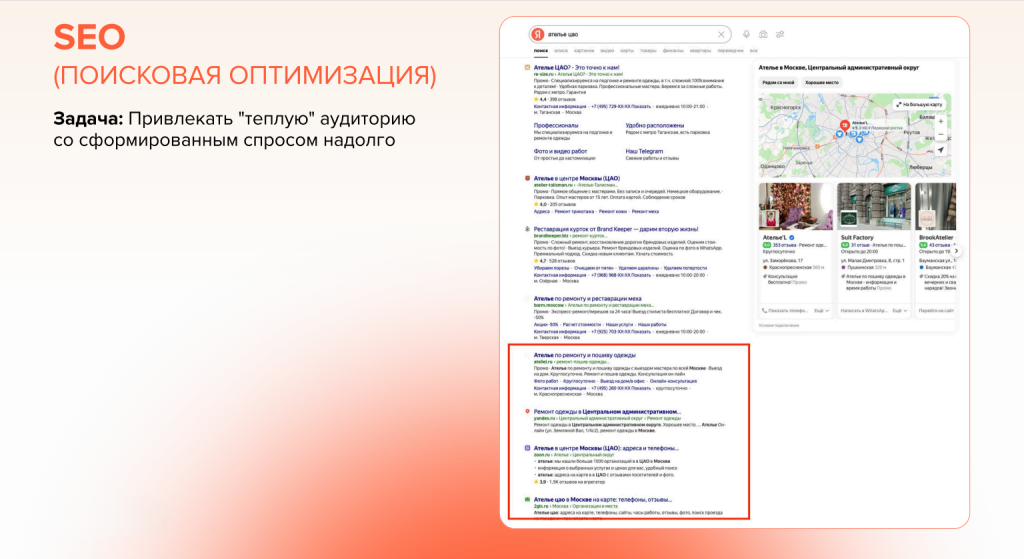Zoom out on the map with the minus button
1024x559 pixels.
point(940,135)
